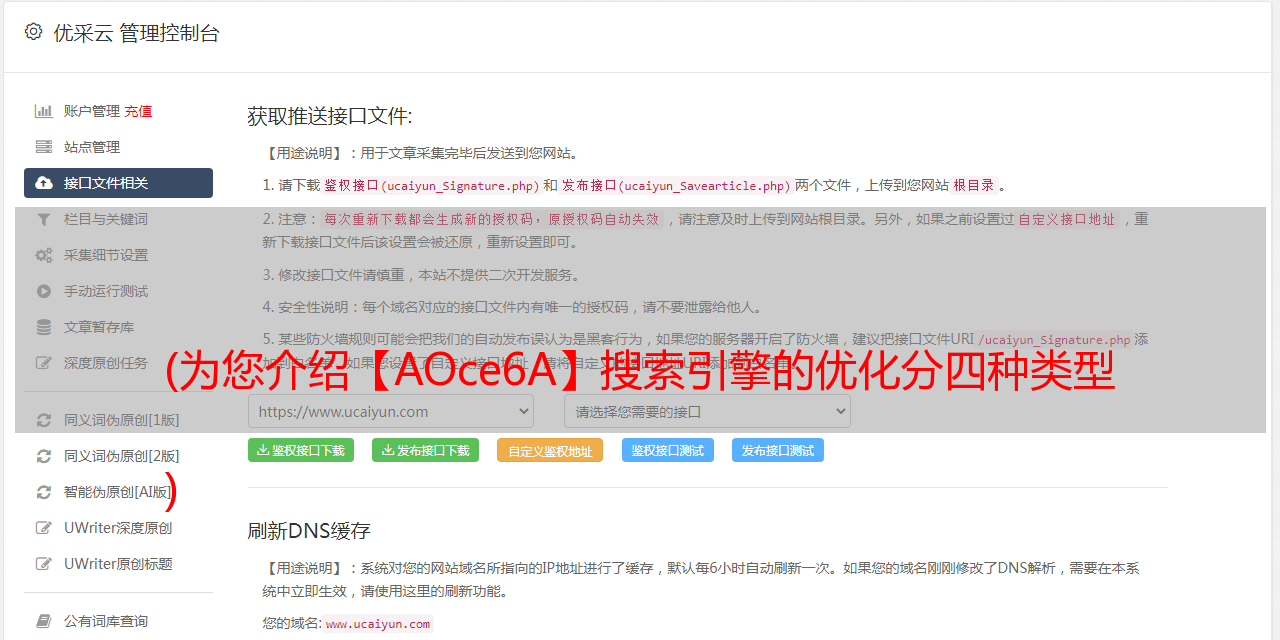Click the 刷新DNS缓存 heading
Viewport: 1280px width, 640px height.
(309, 530)
